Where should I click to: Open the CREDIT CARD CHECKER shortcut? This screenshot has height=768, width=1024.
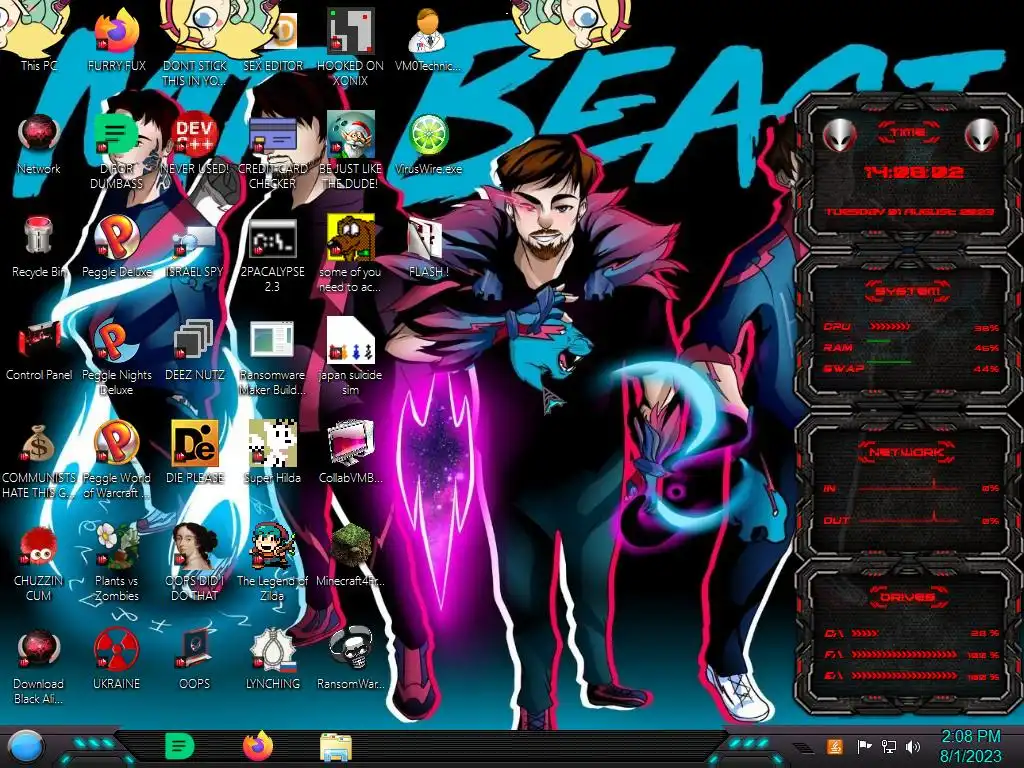pos(273,150)
